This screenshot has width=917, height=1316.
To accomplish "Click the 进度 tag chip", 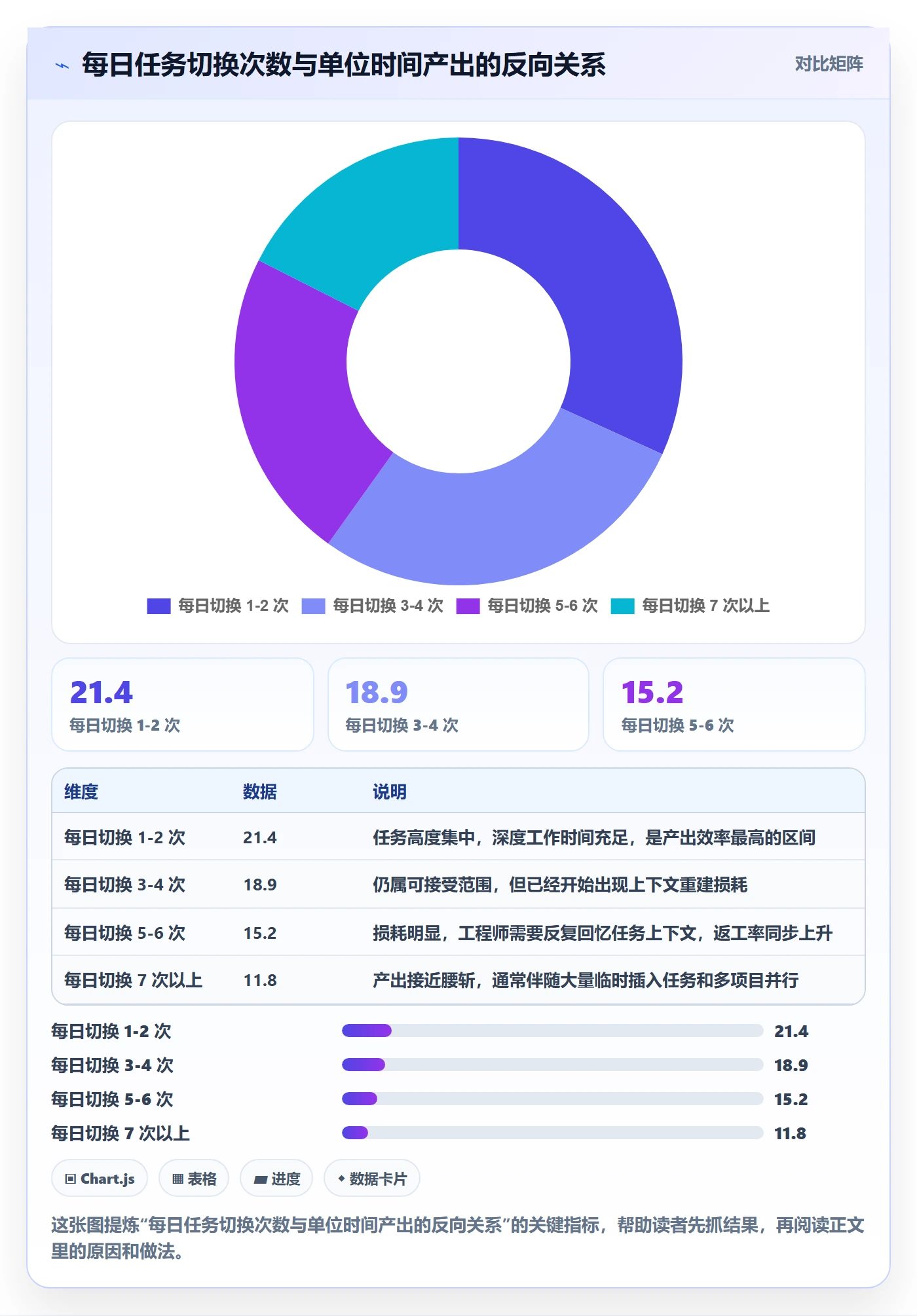I will pos(276,1179).
